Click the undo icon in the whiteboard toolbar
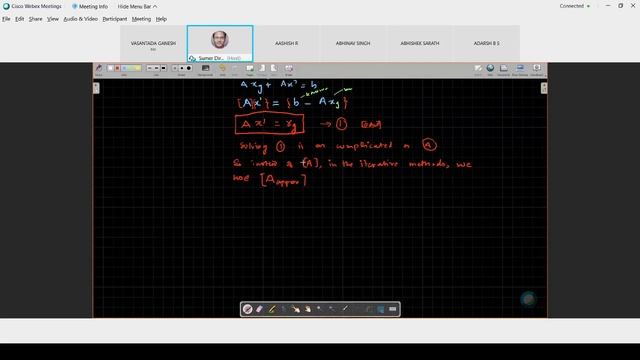Screen dimensions: 640x360 [222, 68]
